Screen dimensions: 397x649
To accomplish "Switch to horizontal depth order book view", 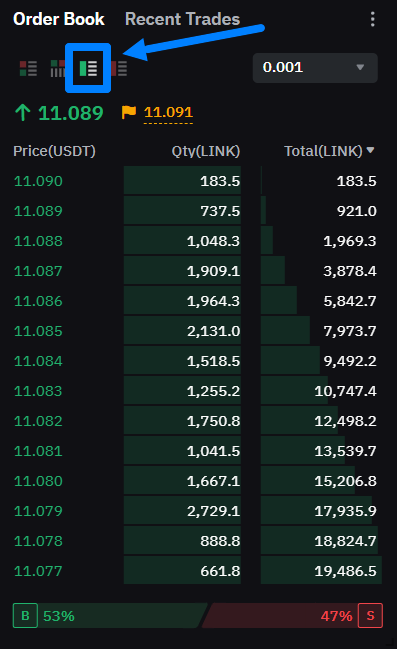I will [x=58, y=68].
